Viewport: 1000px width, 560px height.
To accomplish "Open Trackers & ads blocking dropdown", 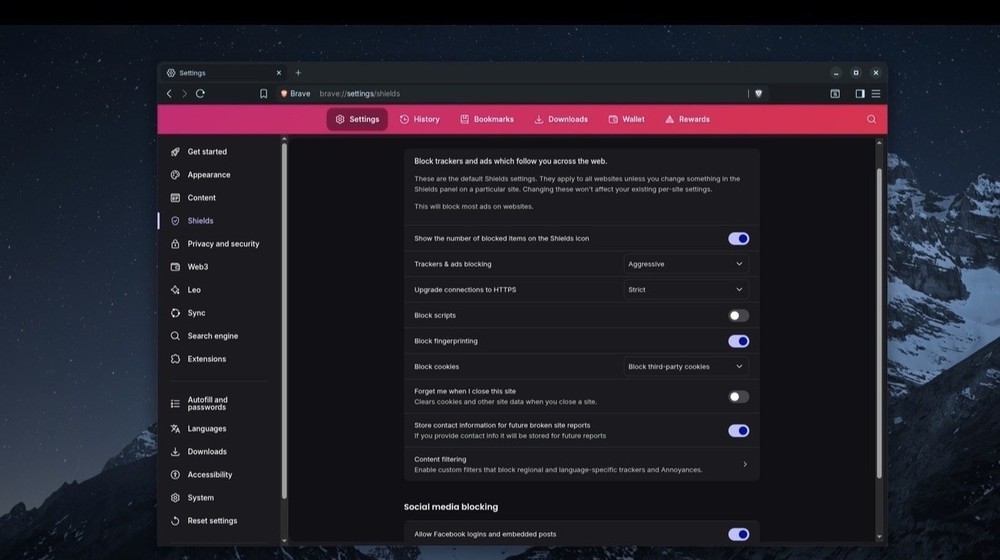I will click(685, 264).
